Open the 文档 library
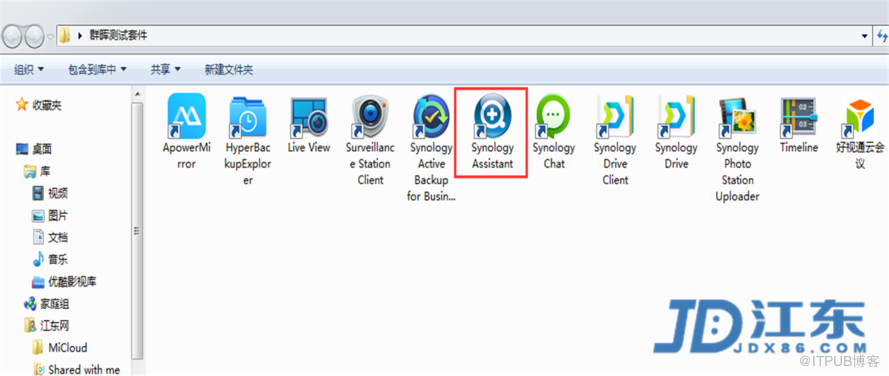Viewport: 889px width, 376px height. click(50, 238)
